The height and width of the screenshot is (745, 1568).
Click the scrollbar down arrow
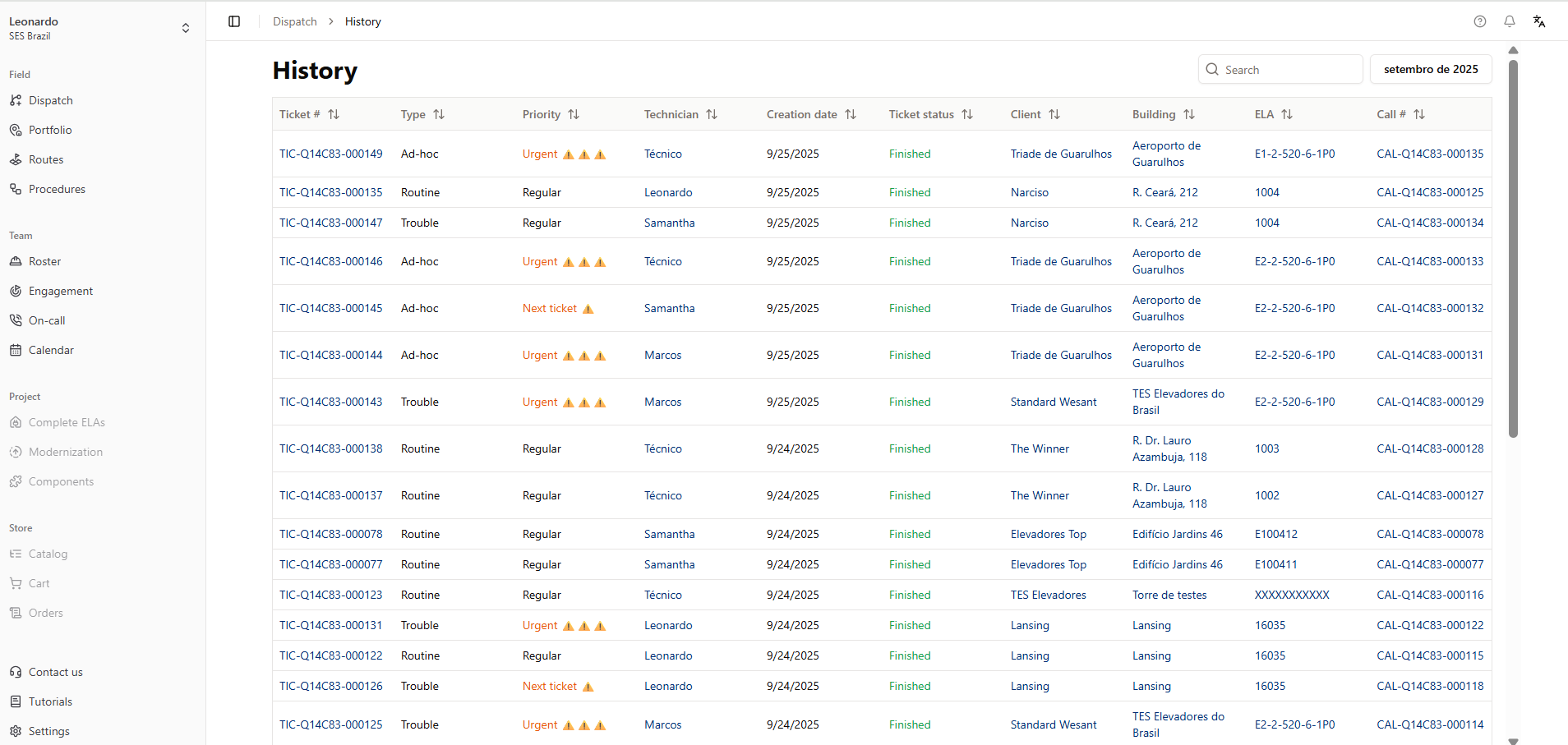[1513, 741]
